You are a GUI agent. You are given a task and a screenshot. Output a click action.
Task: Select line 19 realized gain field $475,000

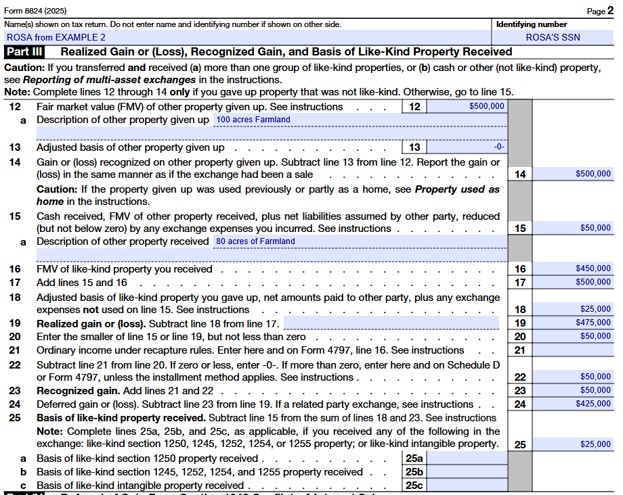[x=573, y=323]
